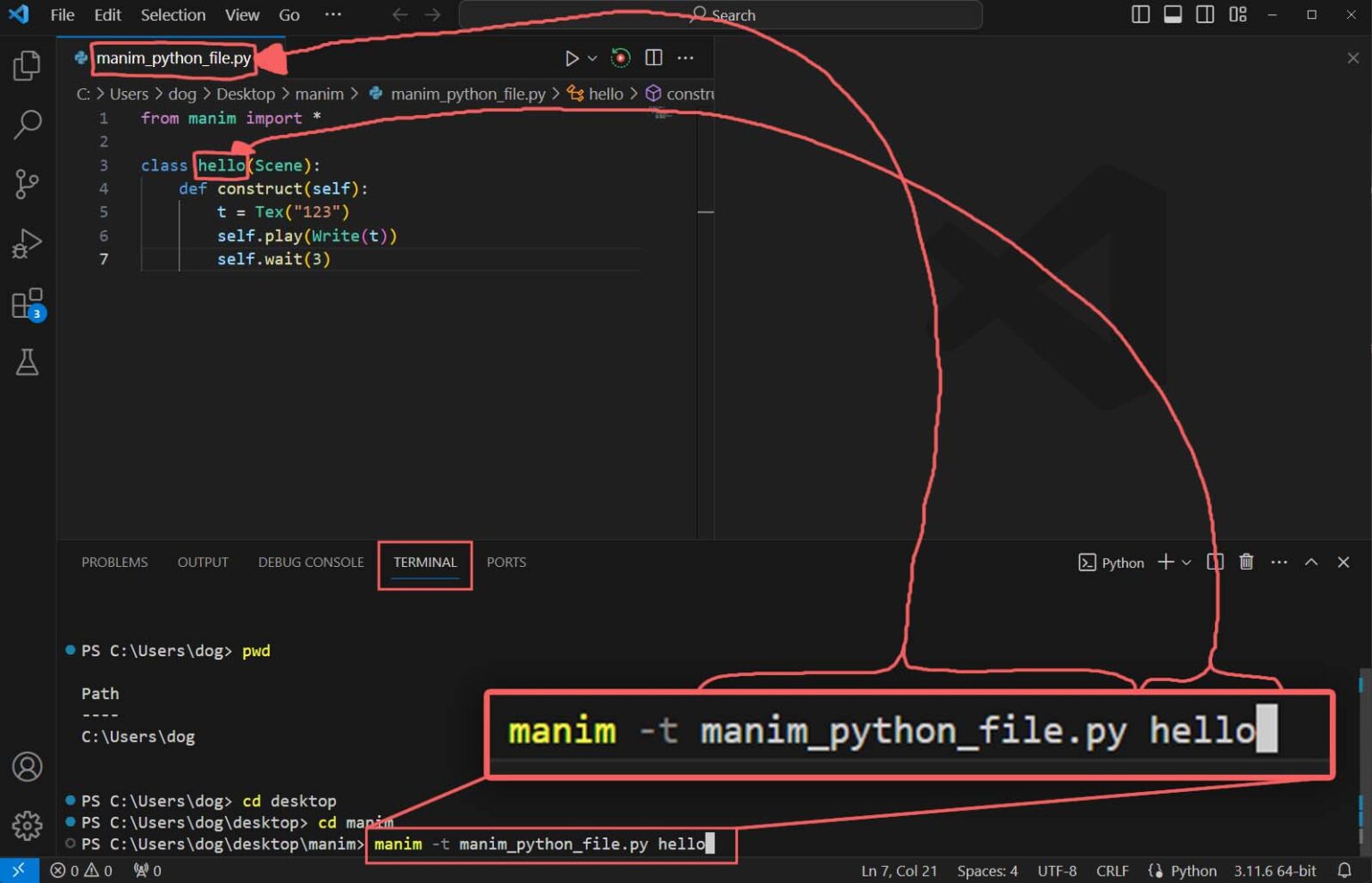Open the Source Control view

tap(27, 184)
